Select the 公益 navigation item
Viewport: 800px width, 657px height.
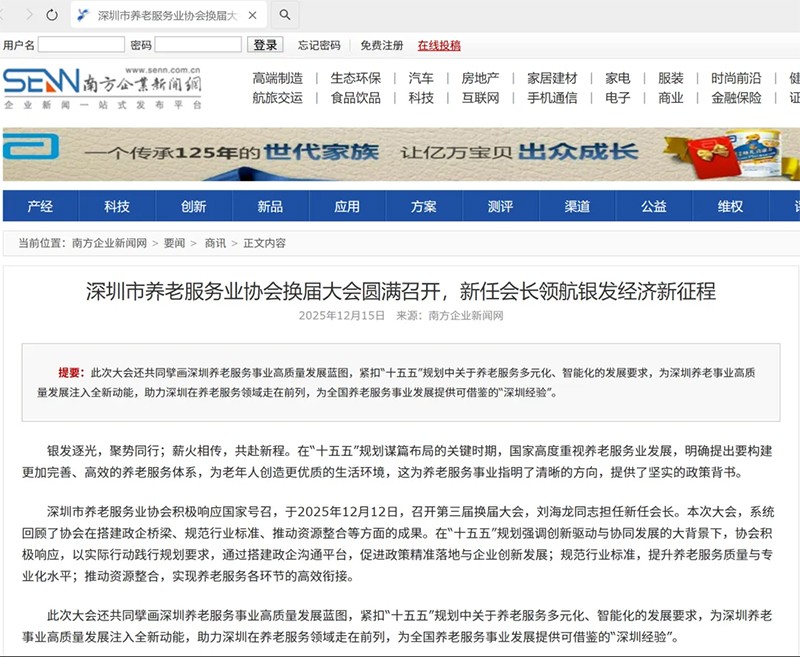pyautogui.click(x=654, y=206)
